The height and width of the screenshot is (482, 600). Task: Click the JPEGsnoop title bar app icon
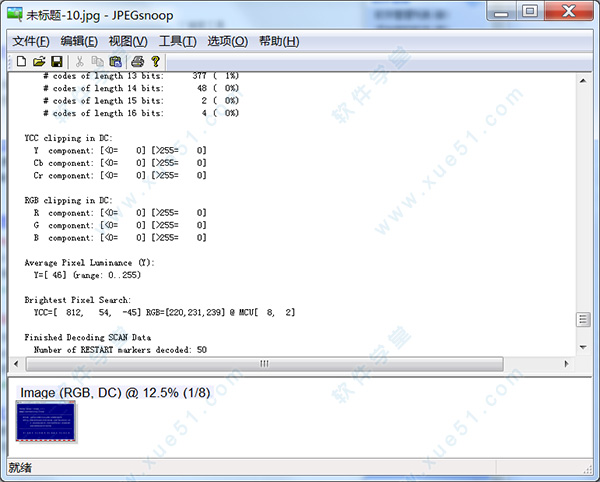pos(15,15)
